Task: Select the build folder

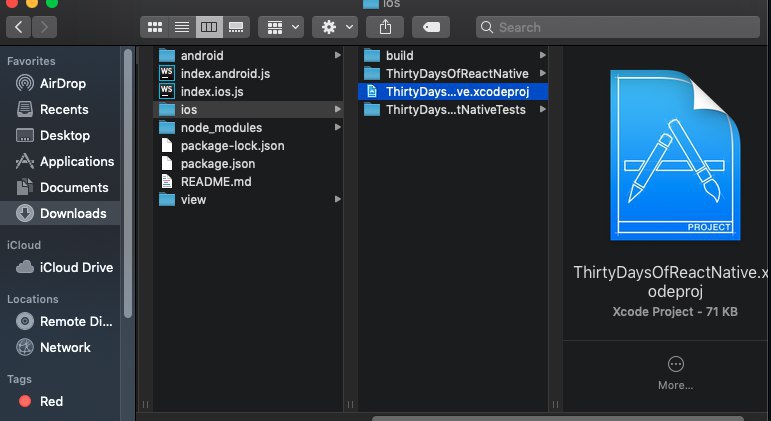Action: coord(453,56)
